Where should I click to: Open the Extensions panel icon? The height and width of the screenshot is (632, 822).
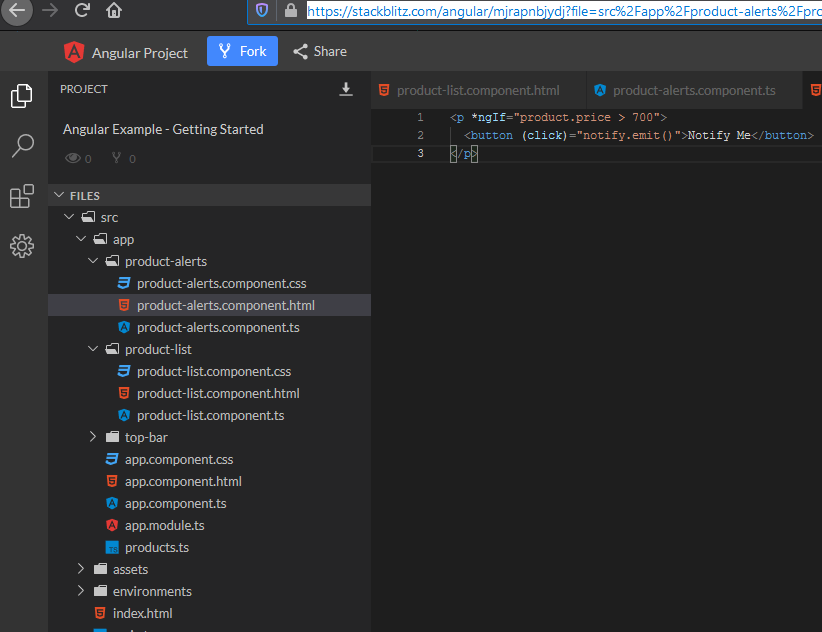(21, 196)
